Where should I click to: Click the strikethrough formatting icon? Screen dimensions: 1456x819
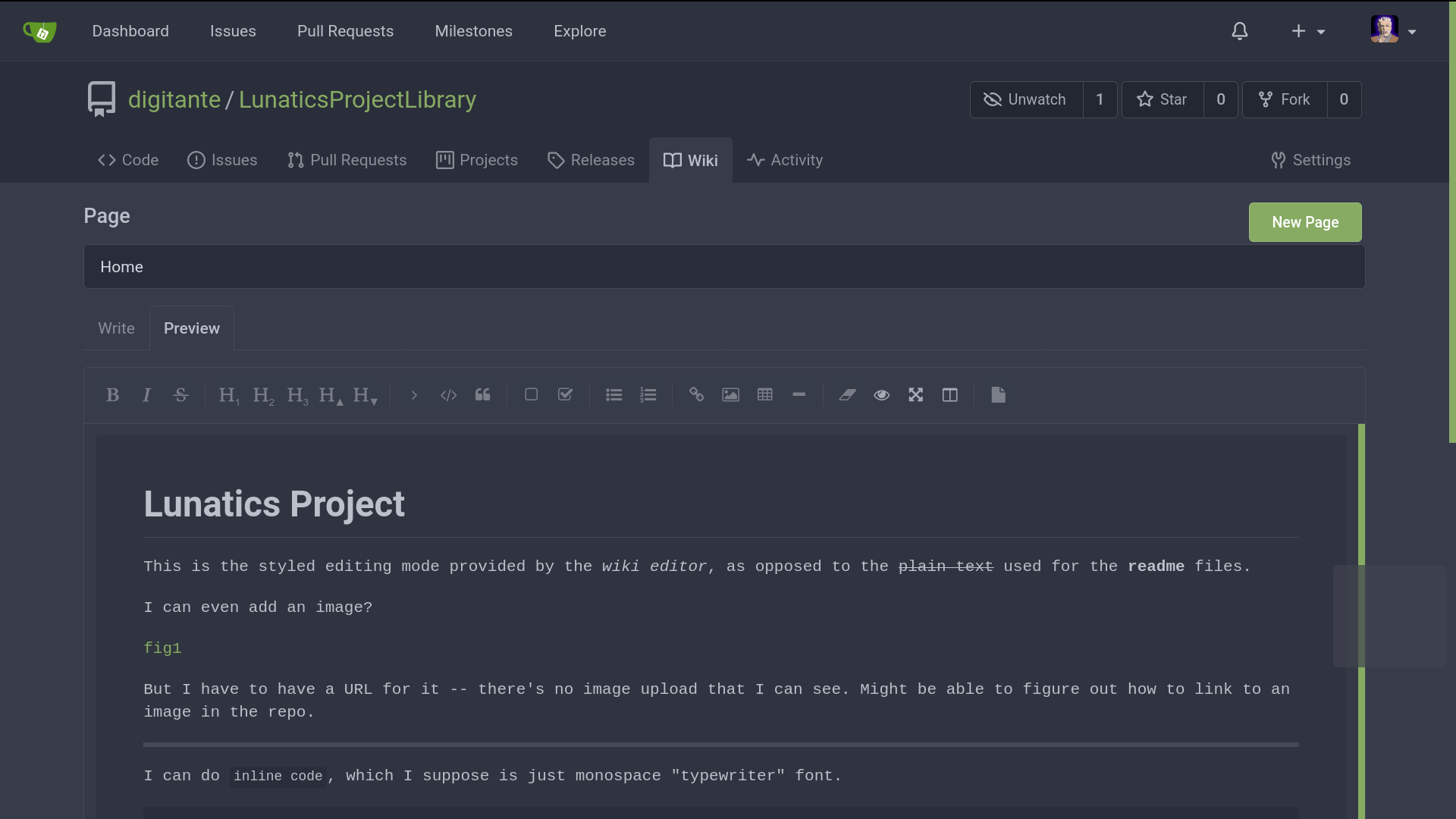180,395
